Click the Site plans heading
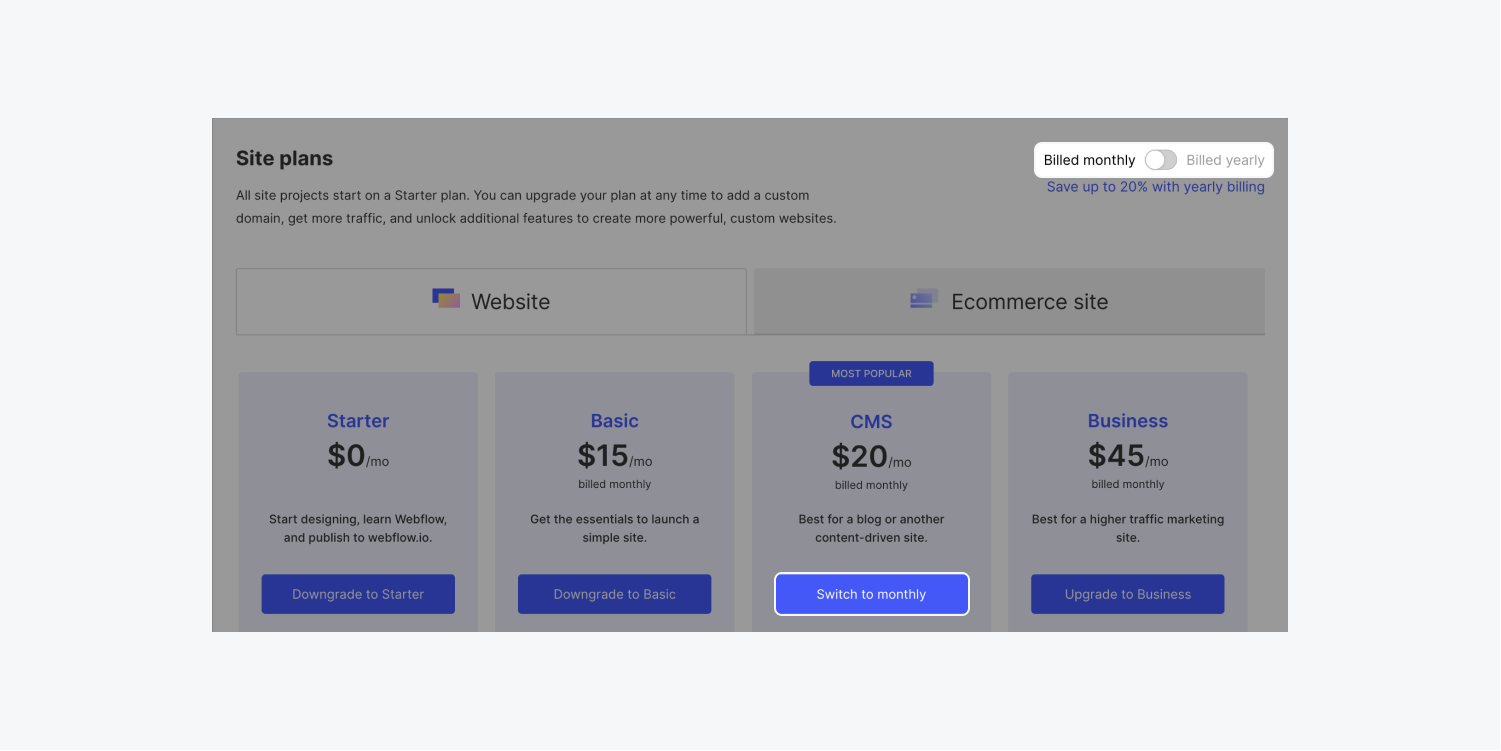This screenshot has height=751, width=1501. (x=284, y=158)
